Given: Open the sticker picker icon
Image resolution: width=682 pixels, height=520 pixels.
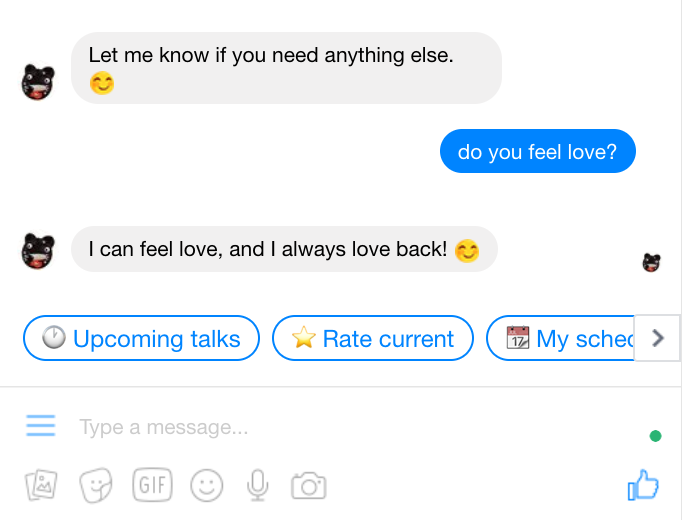Looking at the screenshot, I should pos(96,485).
